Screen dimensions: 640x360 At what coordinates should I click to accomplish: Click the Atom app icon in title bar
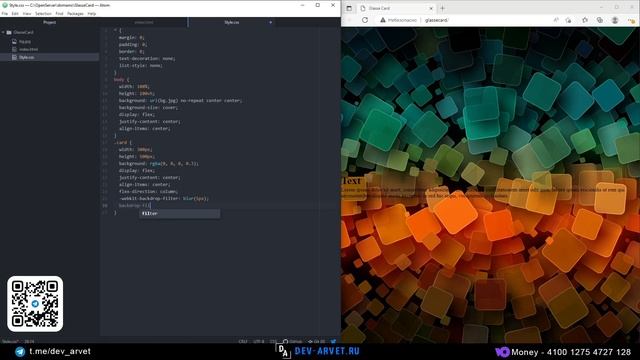tap(4, 5)
